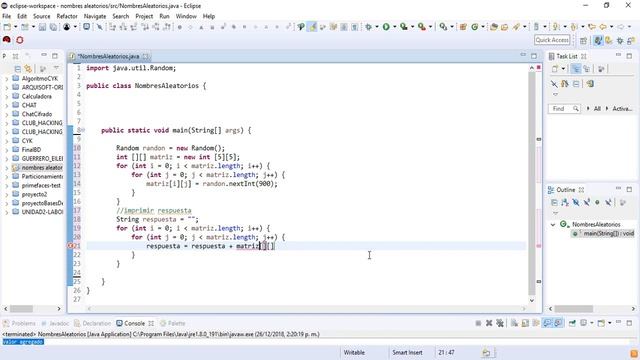Click the Open Perspective icon
Screen dimensions: 640x360
pyautogui.click(x=583, y=40)
